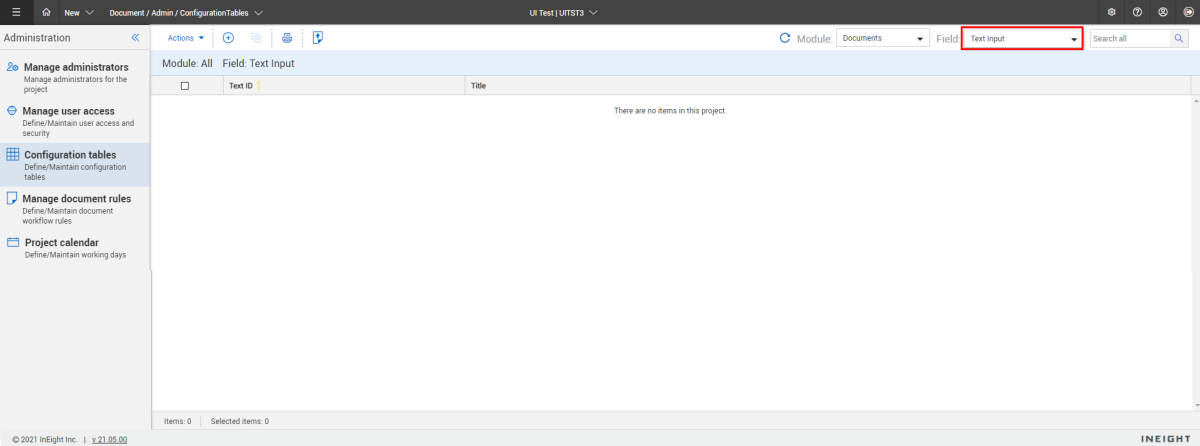Click the Search all input field

[1130, 38]
